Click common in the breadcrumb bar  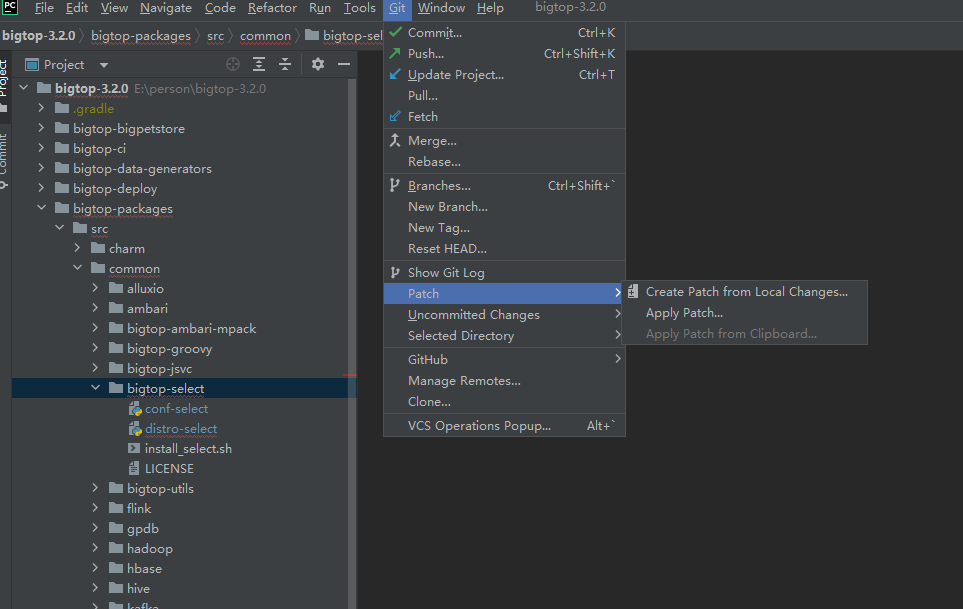point(265,36)
